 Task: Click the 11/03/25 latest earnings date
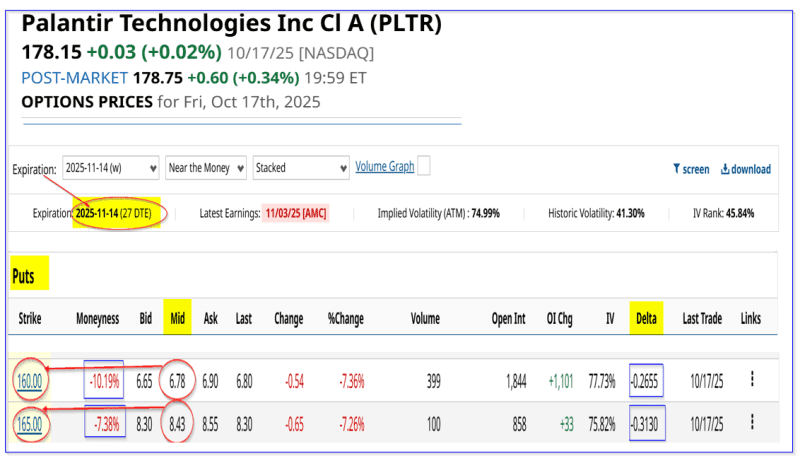click(294, 213)
